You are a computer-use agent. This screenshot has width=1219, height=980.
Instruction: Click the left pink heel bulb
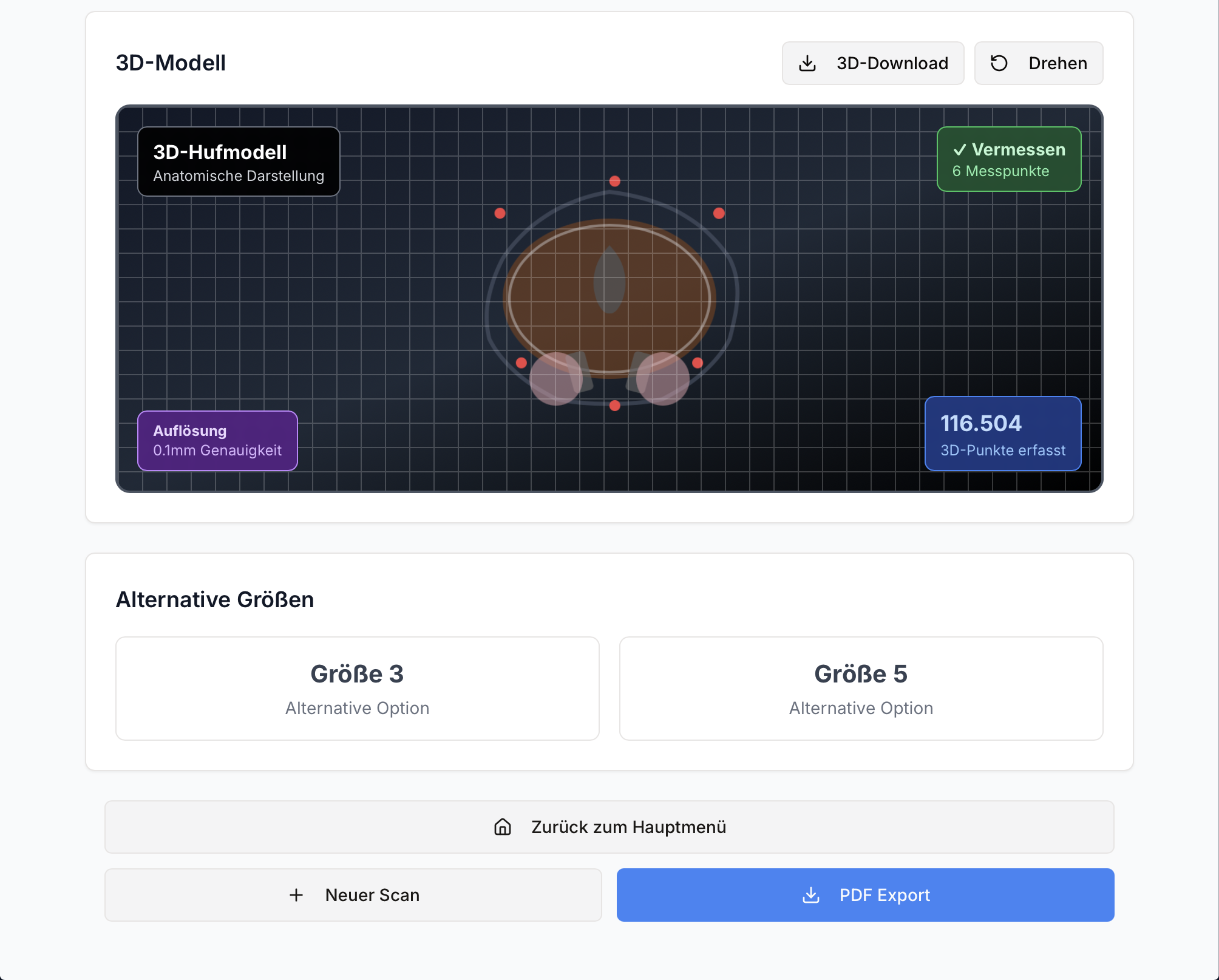(555, 379)
